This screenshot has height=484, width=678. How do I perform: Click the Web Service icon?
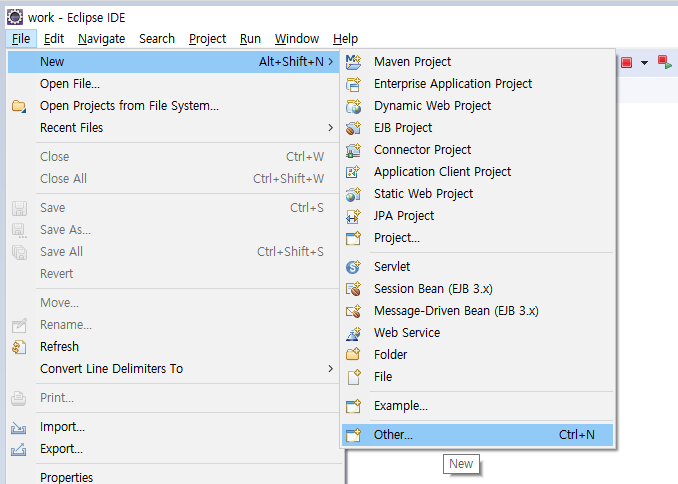(x=353, y=333)
